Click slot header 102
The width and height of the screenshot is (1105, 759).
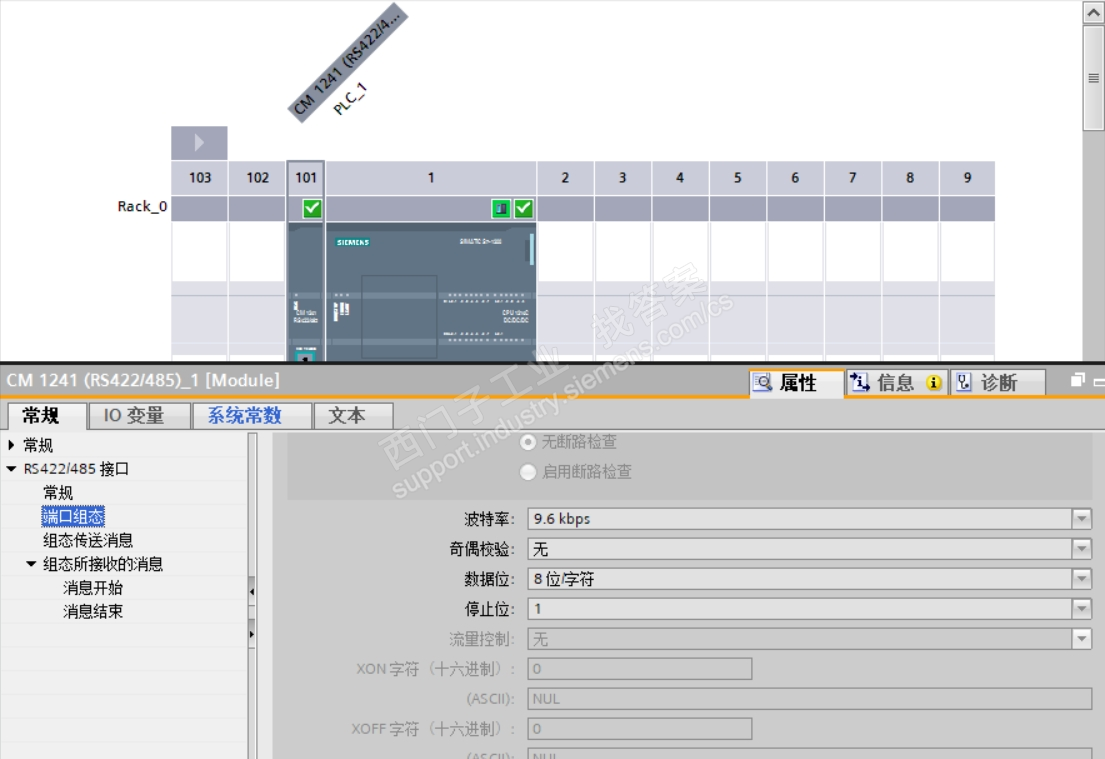point(257,178)
